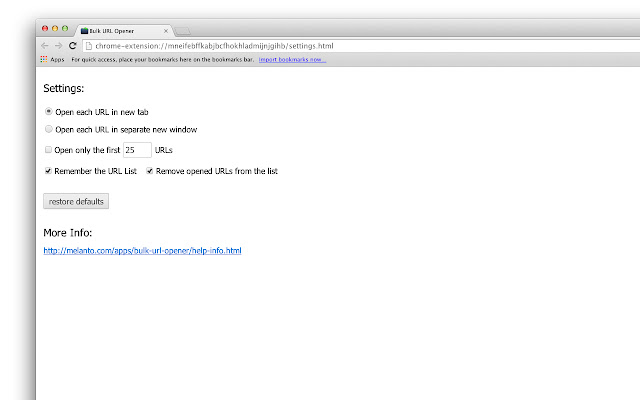The image size is (640, 400).
Task: Select the Bulk URL Opener tab
Action: click(123, 31)
